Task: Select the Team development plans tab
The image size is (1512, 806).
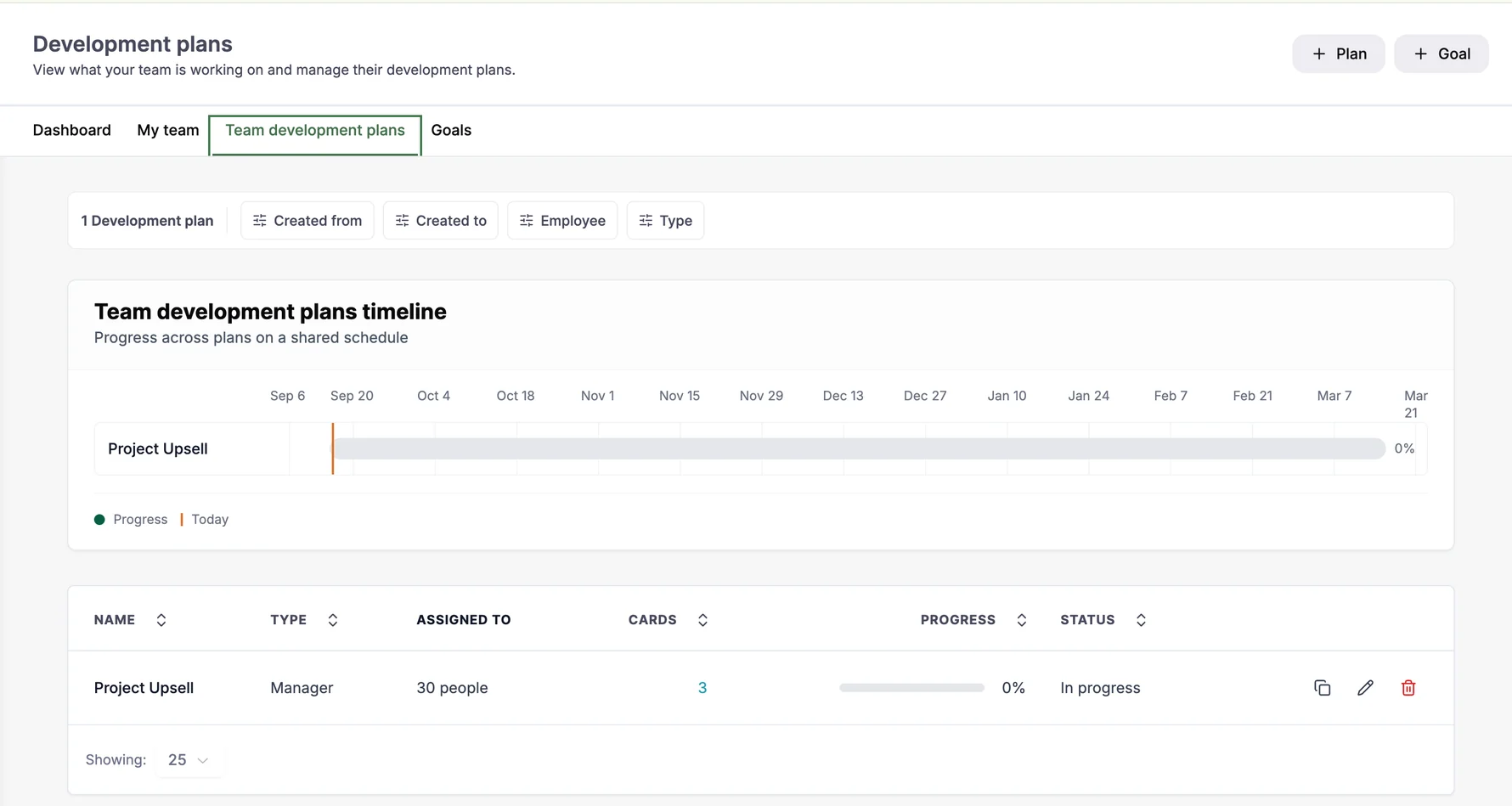Action: [315, 135]
